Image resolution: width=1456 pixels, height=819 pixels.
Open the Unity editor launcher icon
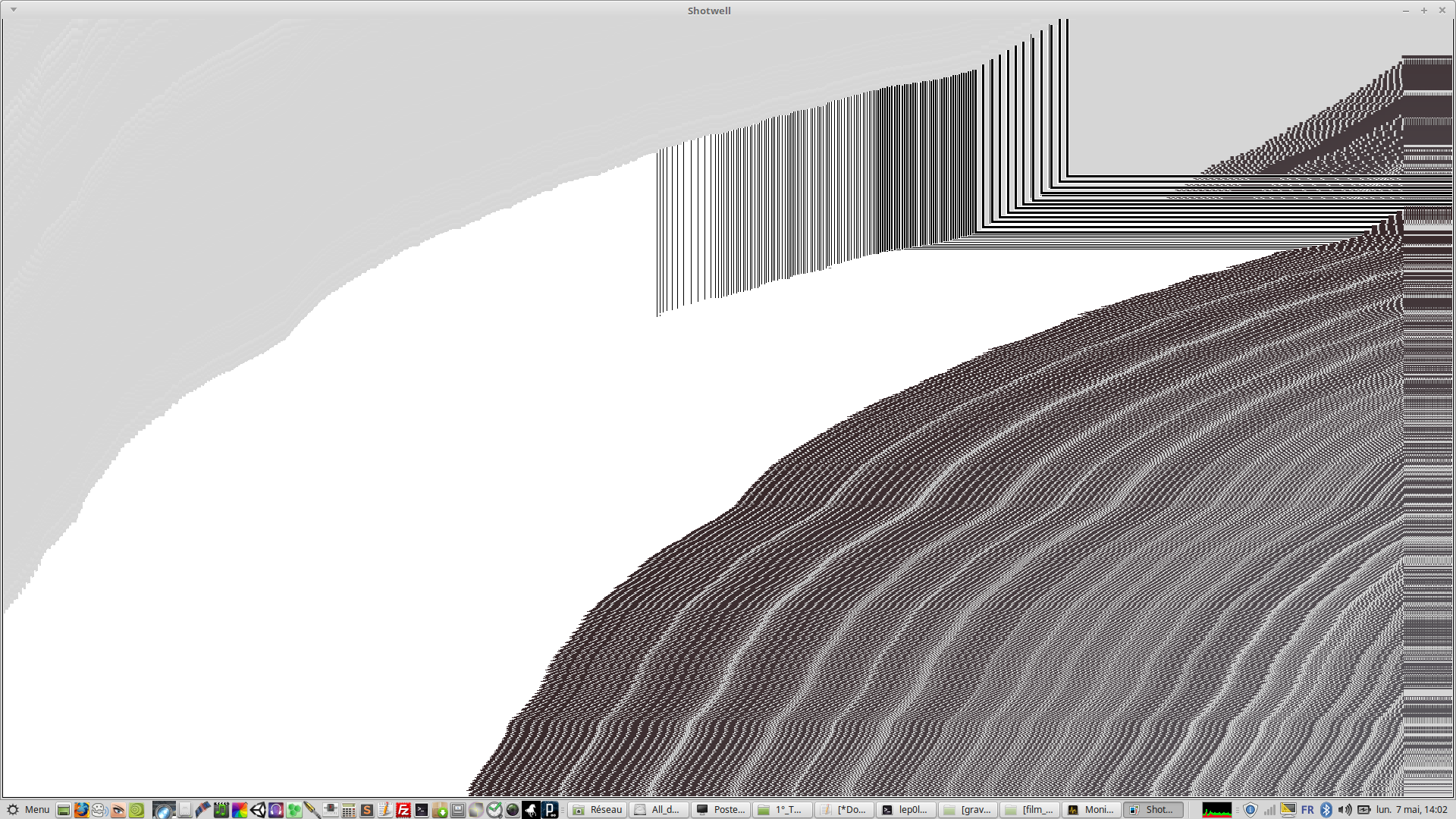[x=258, y=810]
